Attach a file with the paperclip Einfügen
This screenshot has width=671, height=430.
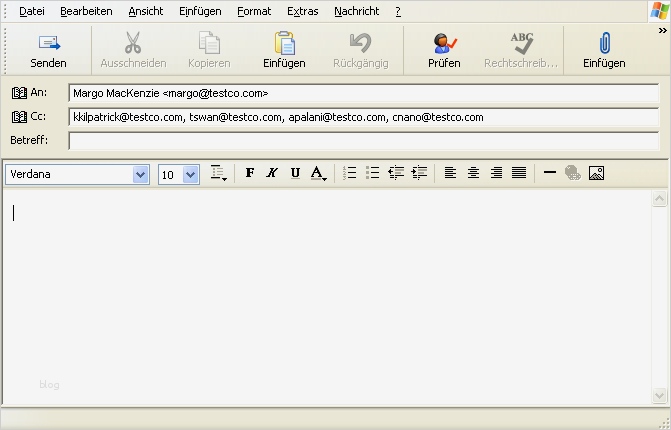[604, 50]
